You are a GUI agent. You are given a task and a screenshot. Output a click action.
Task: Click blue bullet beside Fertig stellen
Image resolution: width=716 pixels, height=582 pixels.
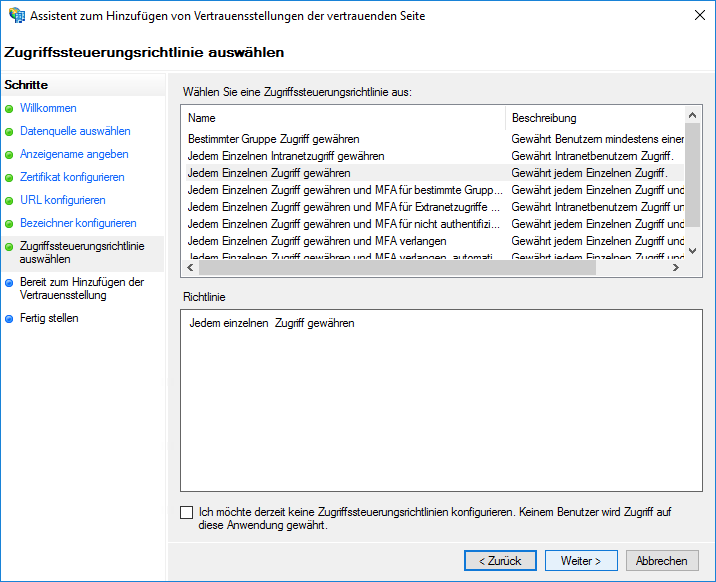pos(9,319)
